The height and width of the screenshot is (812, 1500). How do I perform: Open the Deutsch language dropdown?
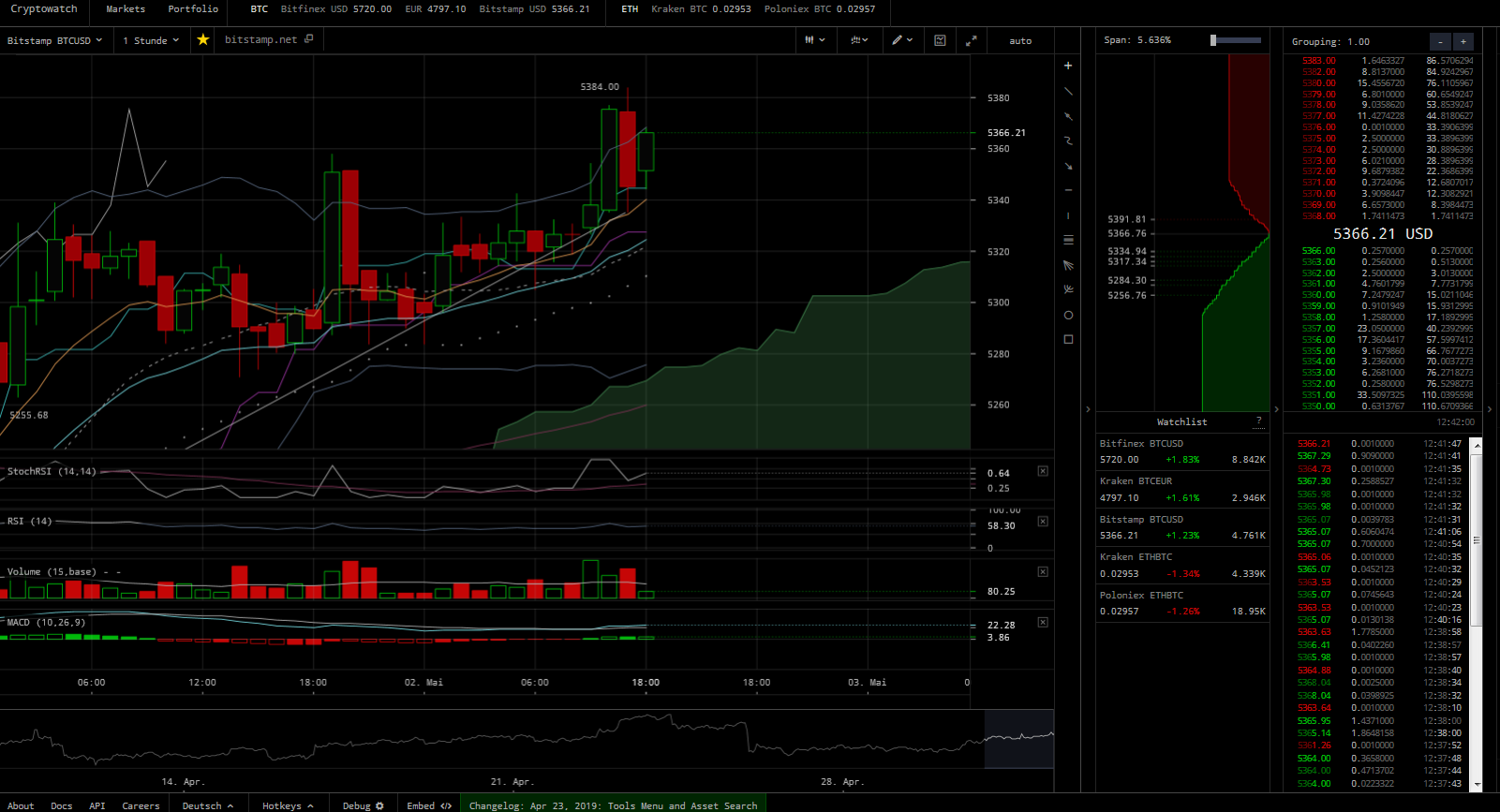[x=208, y=805]
